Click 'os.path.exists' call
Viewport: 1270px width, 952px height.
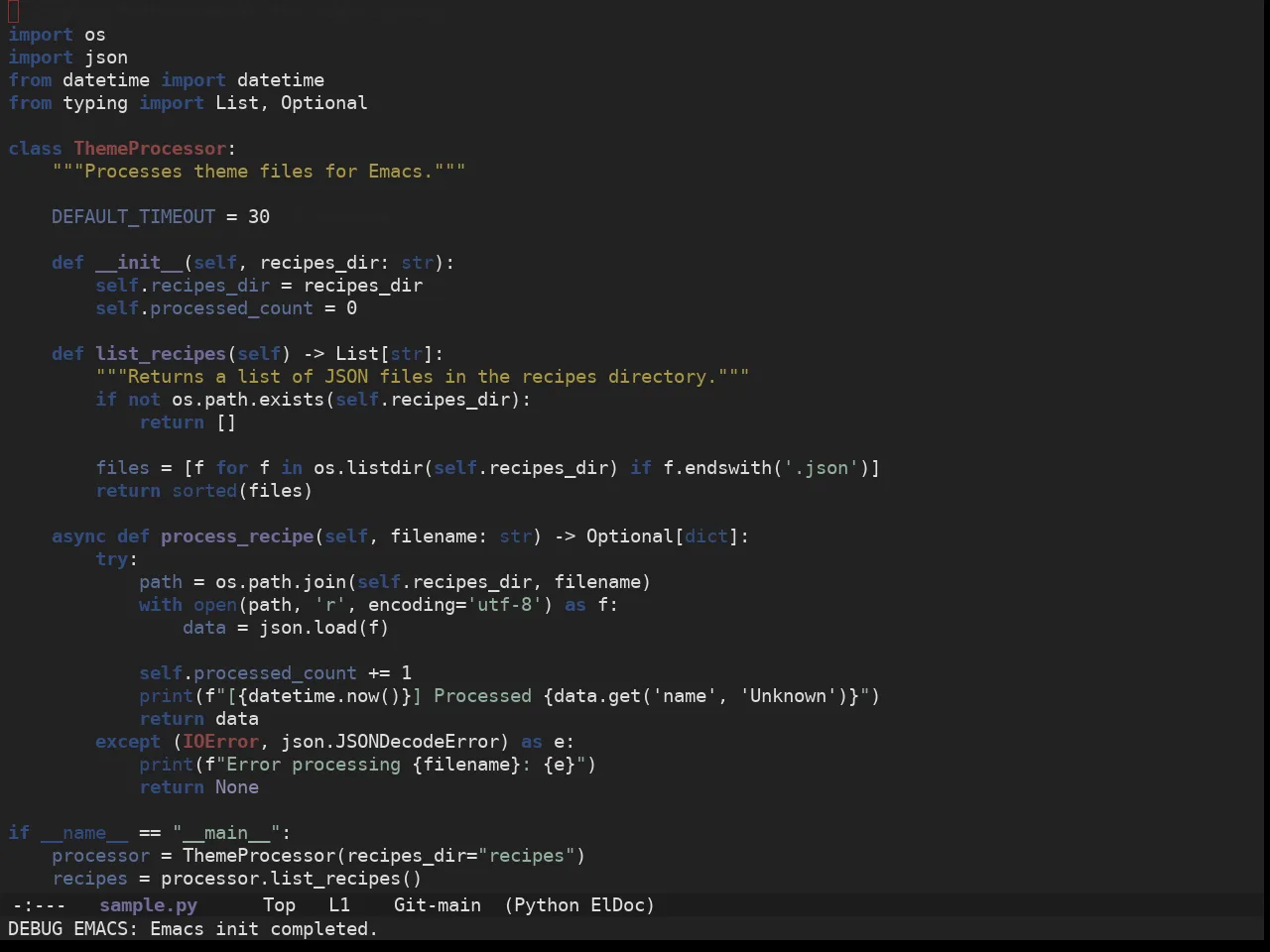coord(248,400)
